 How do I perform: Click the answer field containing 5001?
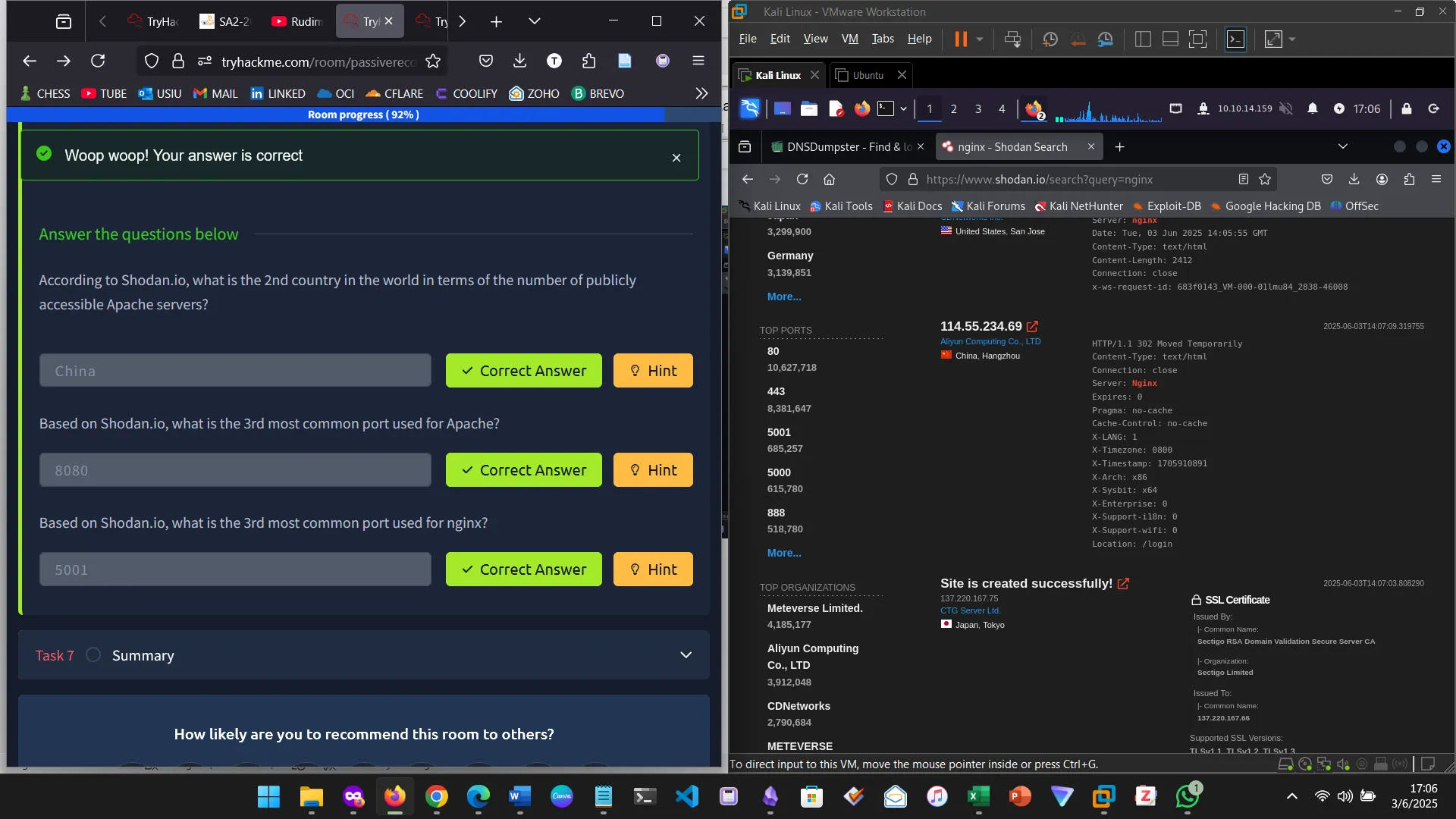click(x=235, y=570)
